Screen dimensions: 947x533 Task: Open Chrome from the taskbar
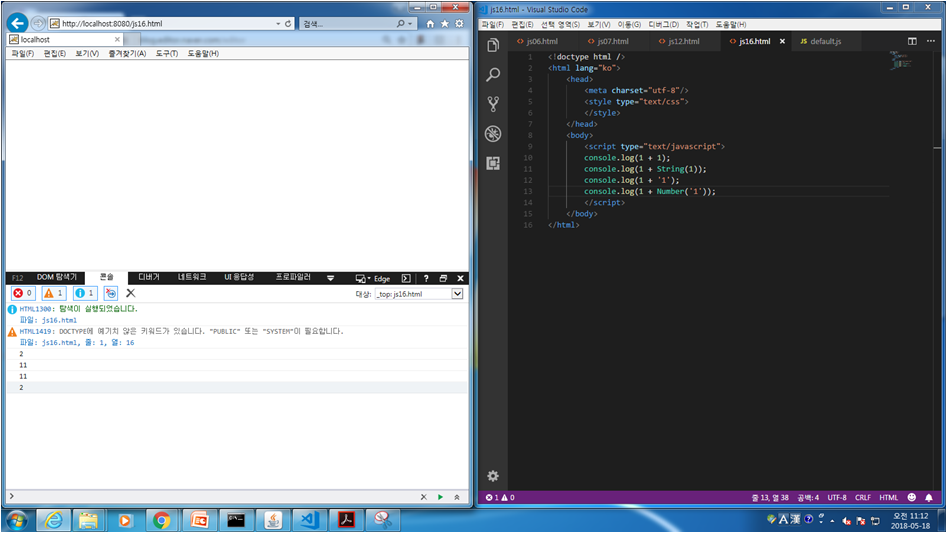coord(162,520)
